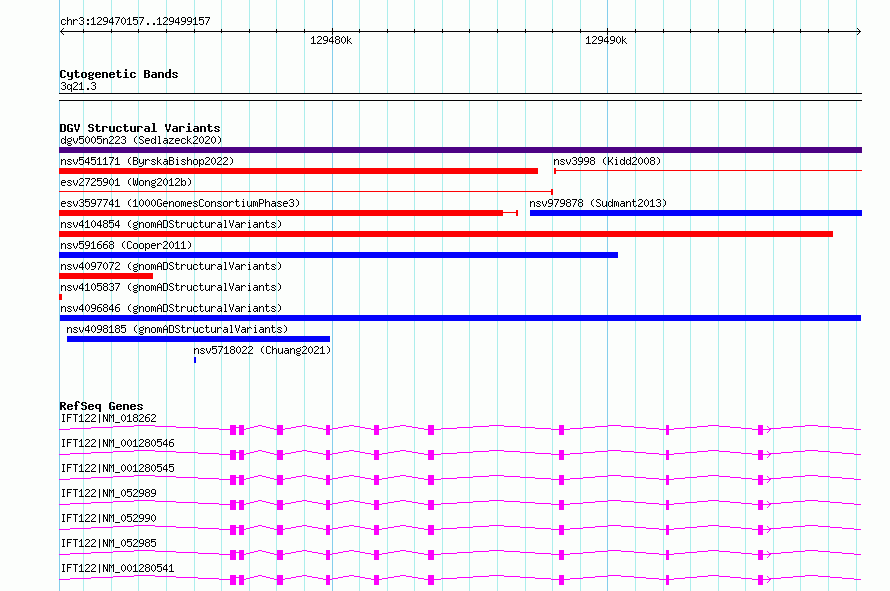The width and height of the screenshot is (890, 591).
Task: Click the nsv4104854 (gnomADStructuralVariants) label
Action: [x=171, y=224]
